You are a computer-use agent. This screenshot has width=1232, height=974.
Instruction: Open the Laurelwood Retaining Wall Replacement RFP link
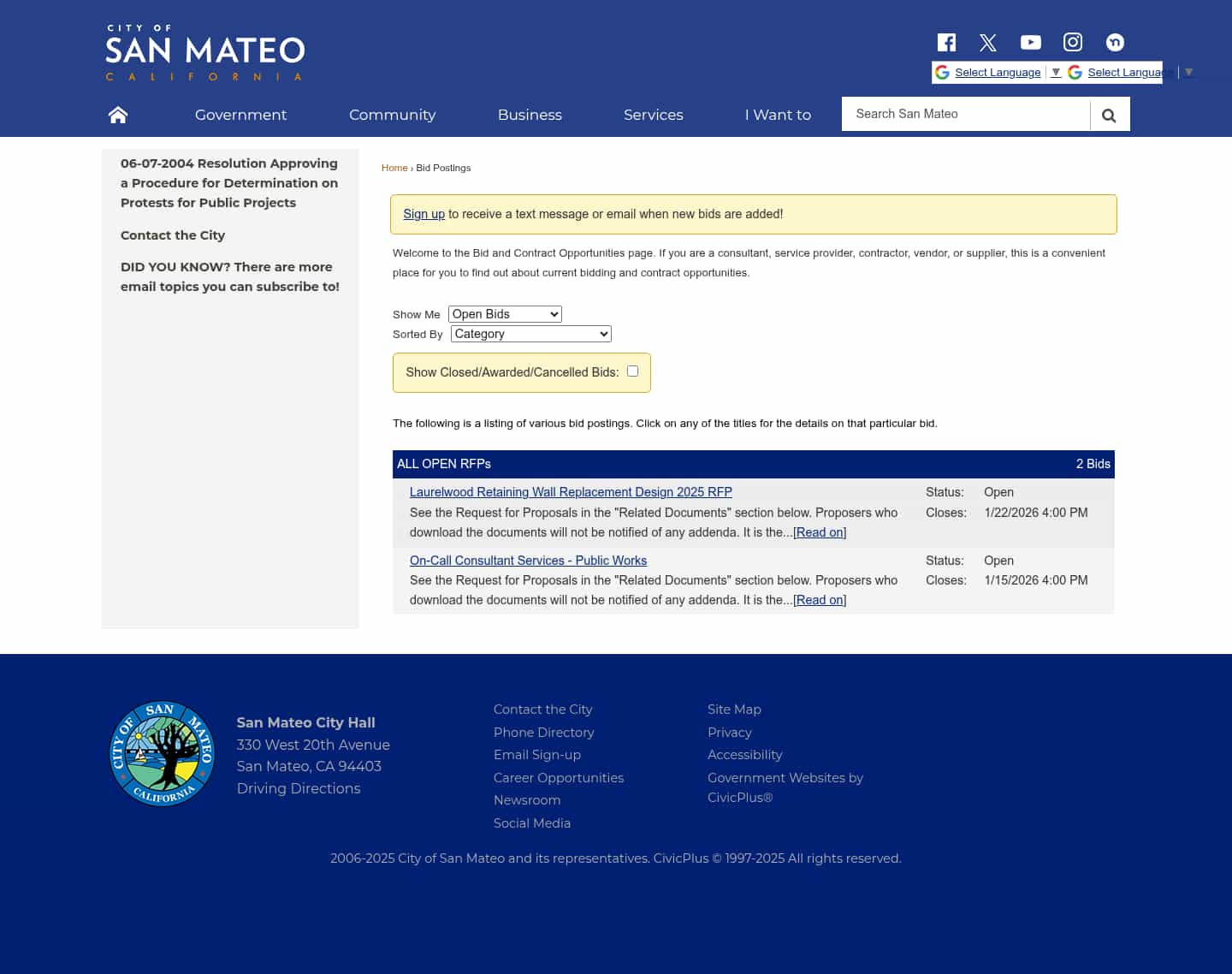[571, 492]
